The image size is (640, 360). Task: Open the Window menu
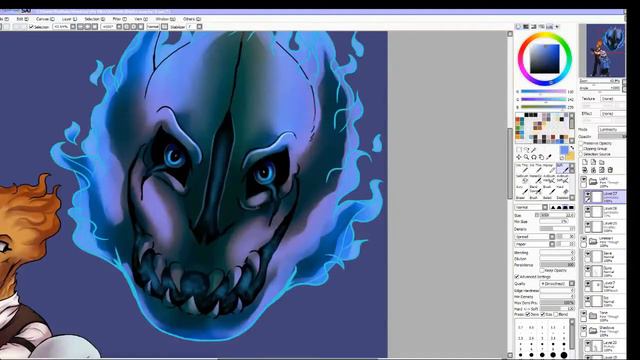coord(165,19)
